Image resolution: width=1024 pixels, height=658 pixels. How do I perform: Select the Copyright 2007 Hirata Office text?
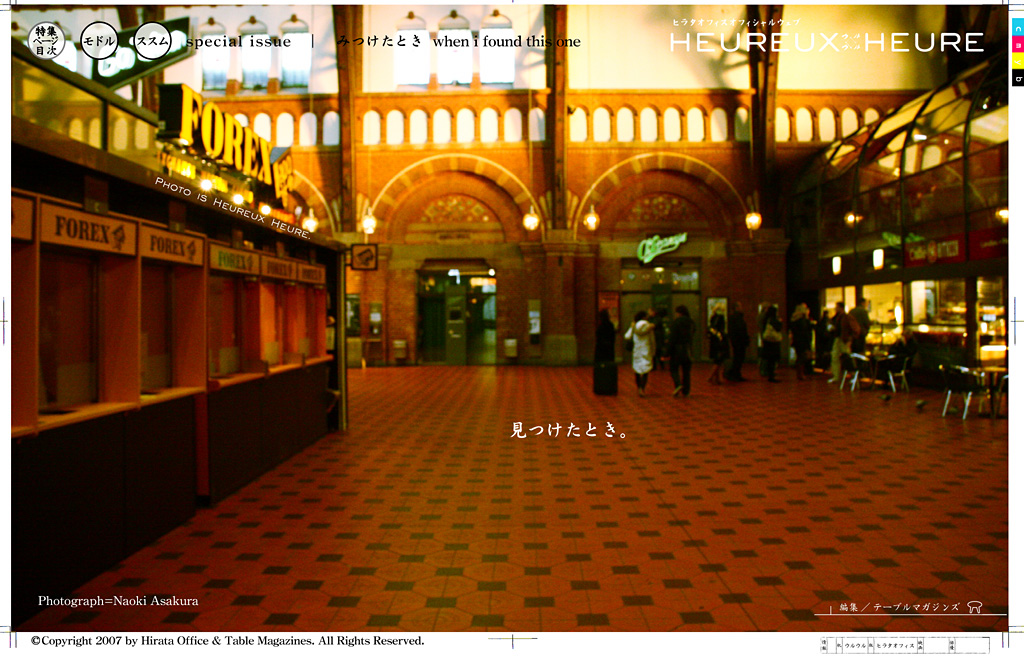click(227, 641)
